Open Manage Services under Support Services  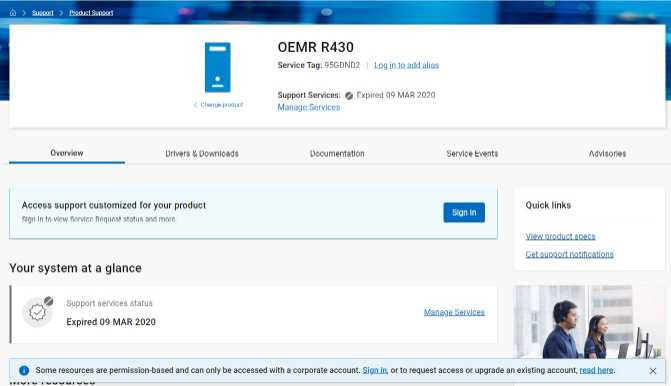click(309, 107)
